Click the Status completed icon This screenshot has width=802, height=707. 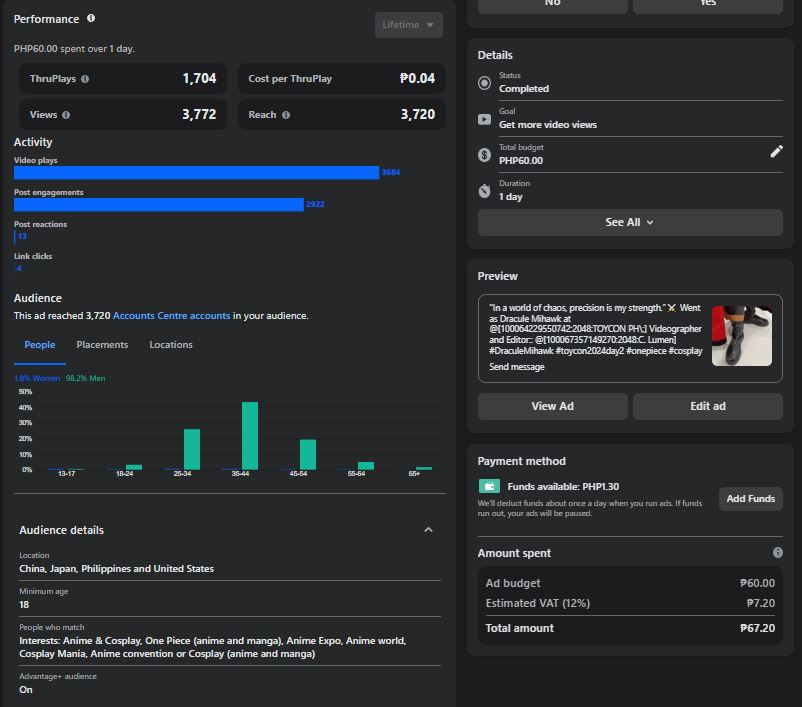click(x=485, y=83)
